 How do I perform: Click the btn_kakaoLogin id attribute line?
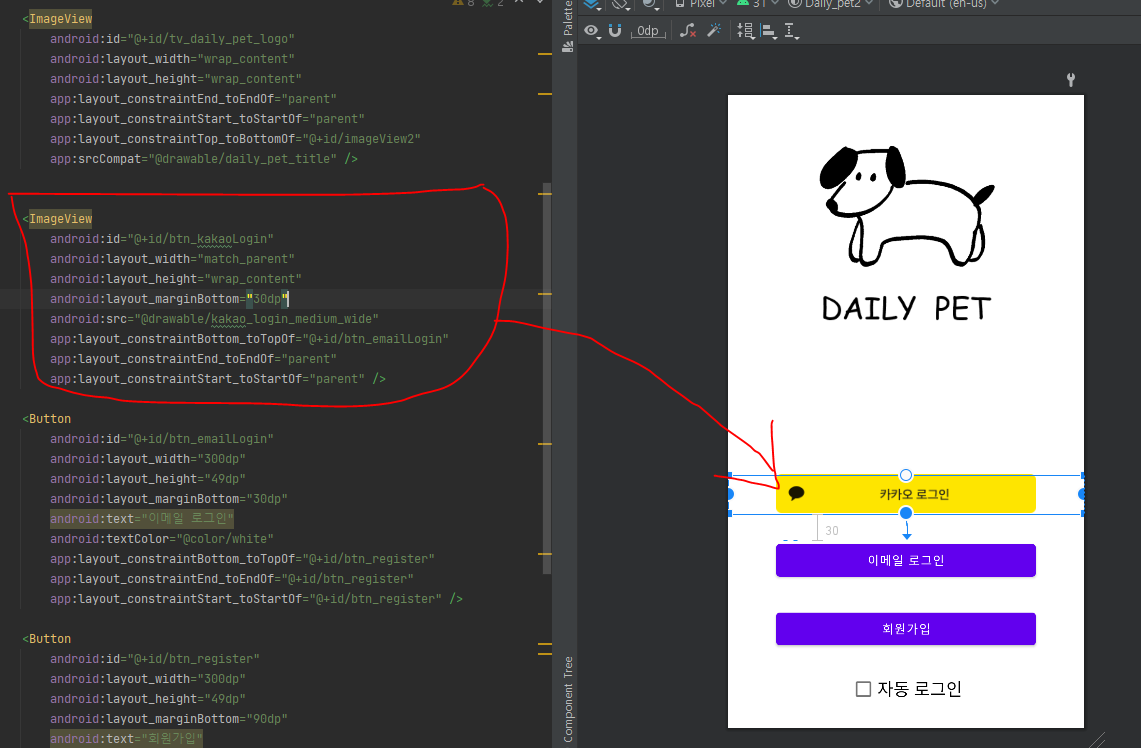[x=162, y=239]
